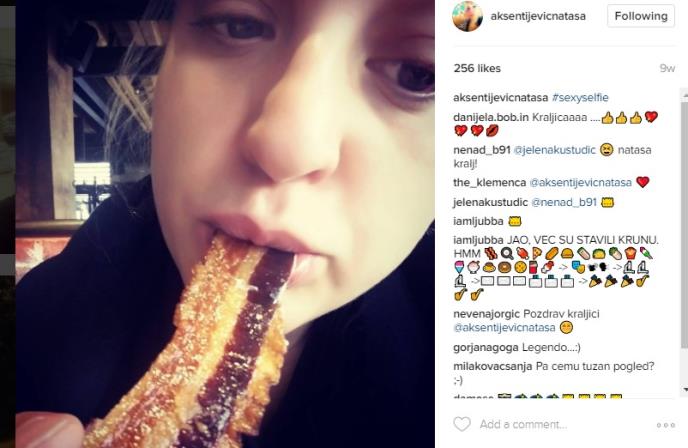Screen dimensions: 688x448
Task: Click the heart like icon
Action: click(x=461, y=424)
